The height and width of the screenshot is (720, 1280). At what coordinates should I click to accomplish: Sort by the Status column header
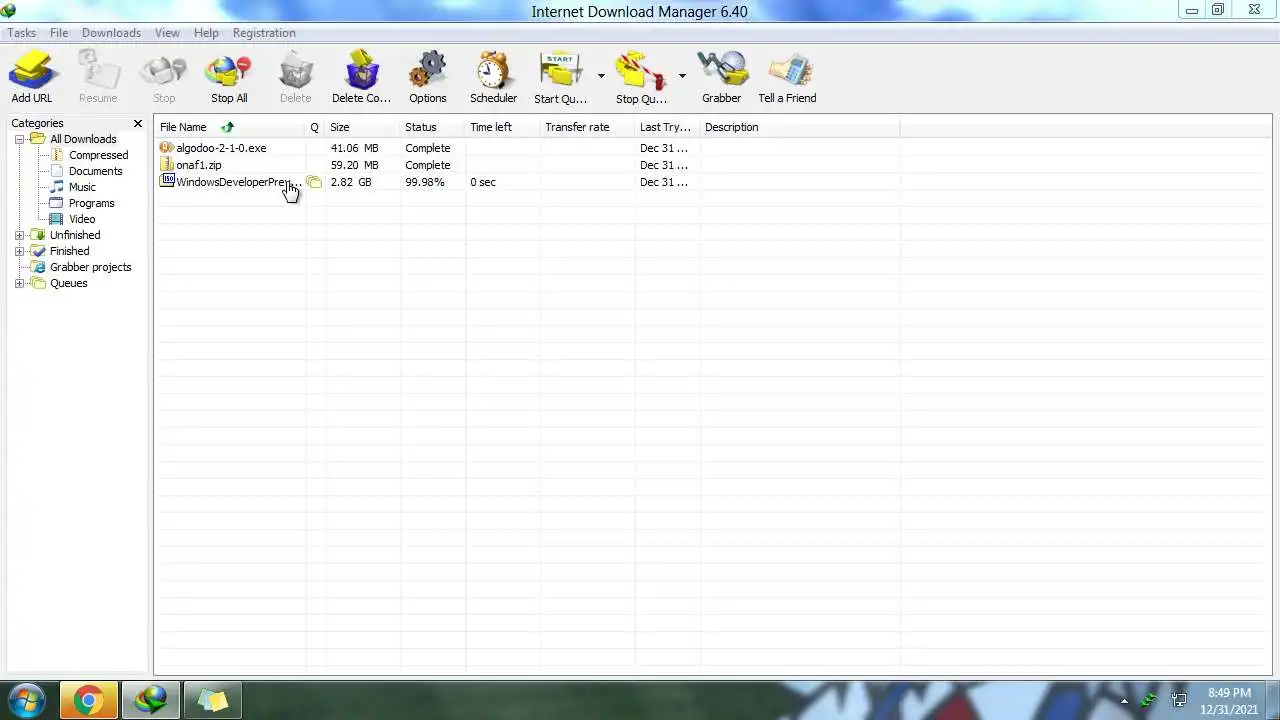point(433,127)
